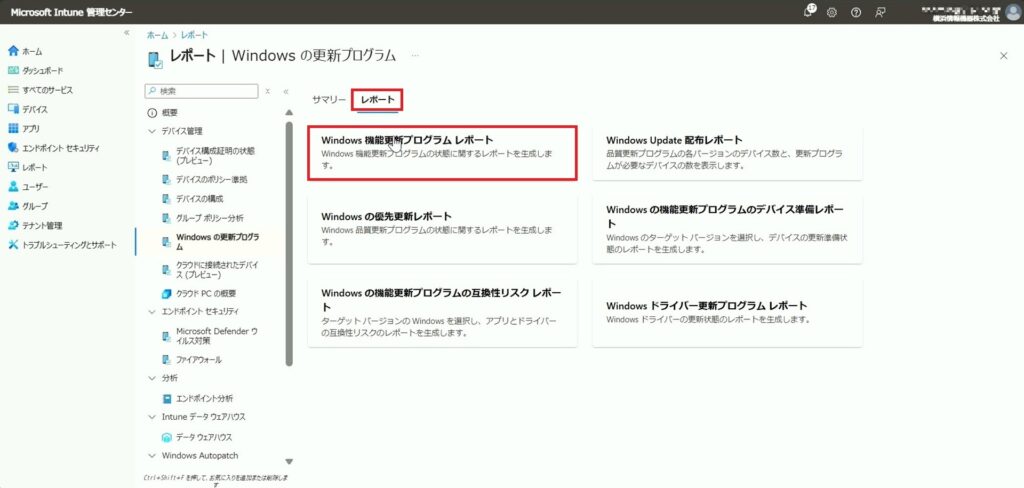Click ホーム breadcrumb link
This screenshot has height=488, width=1024.
[157, 35]
